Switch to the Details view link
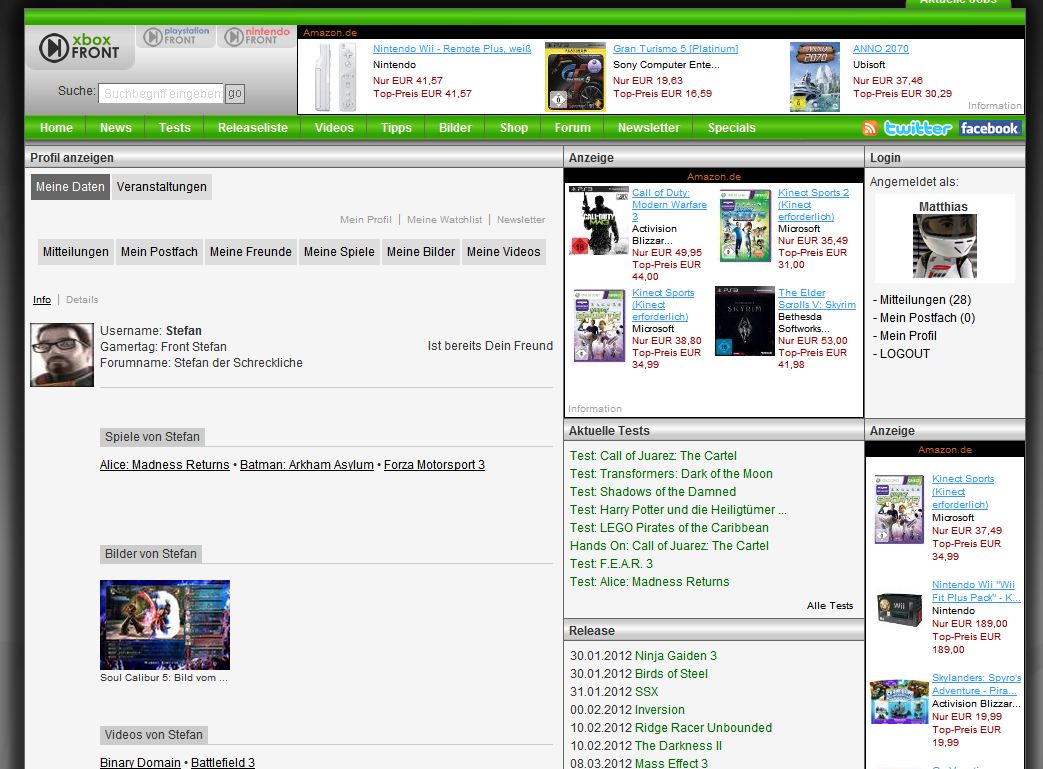Image resolution: width=1043 pixels, height=769 pixels. (x=82, y=300)
